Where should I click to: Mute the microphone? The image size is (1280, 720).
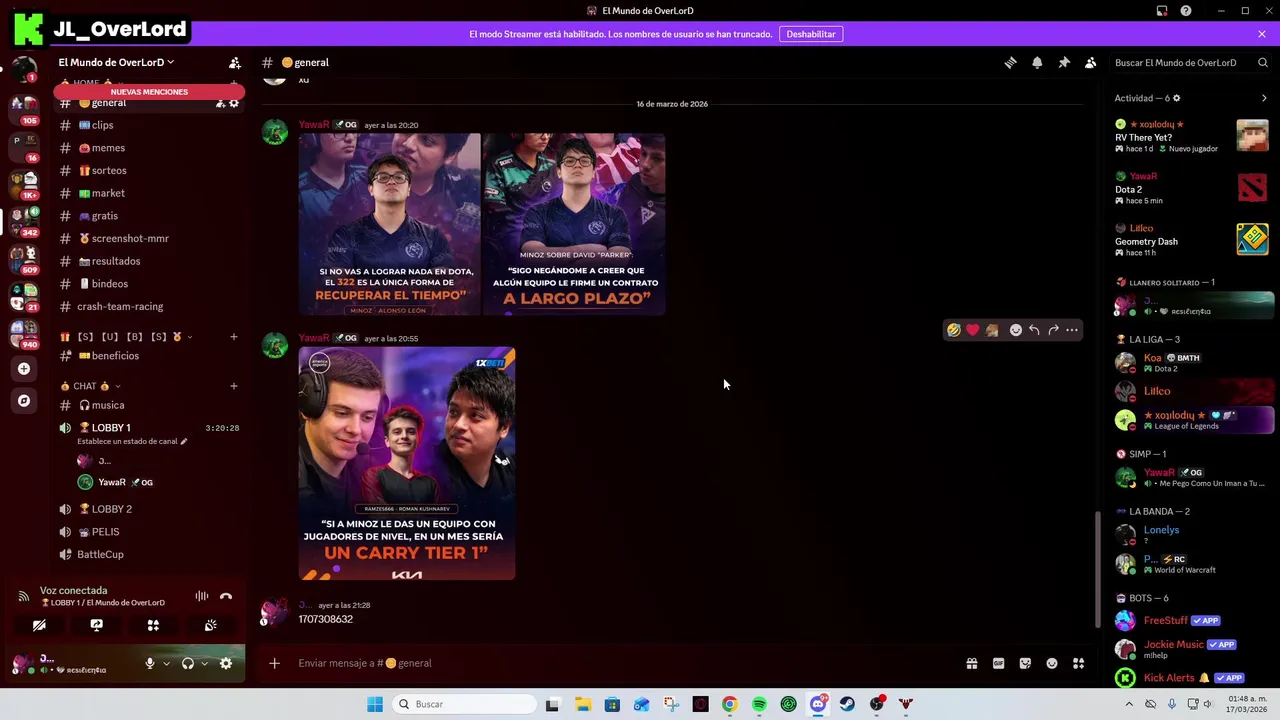tap(150, 663)
